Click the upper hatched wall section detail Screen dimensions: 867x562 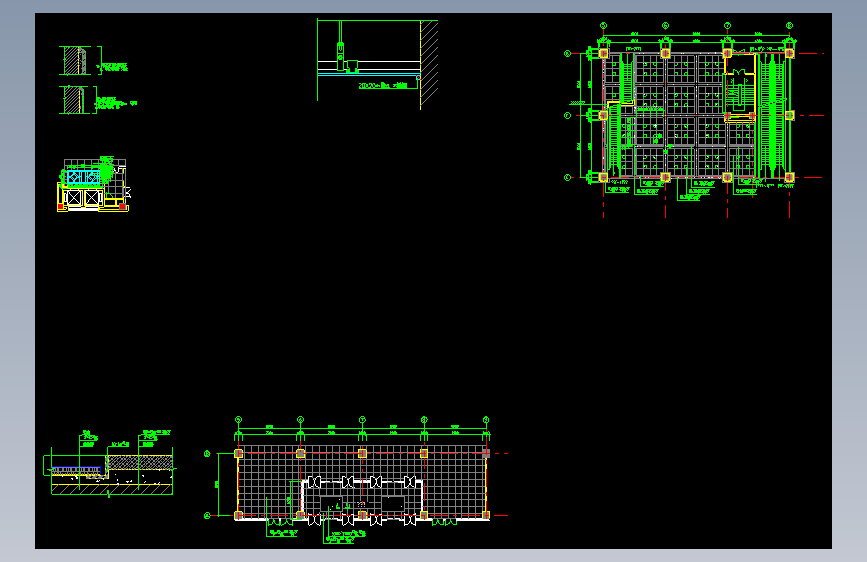[x=93, y=60]
